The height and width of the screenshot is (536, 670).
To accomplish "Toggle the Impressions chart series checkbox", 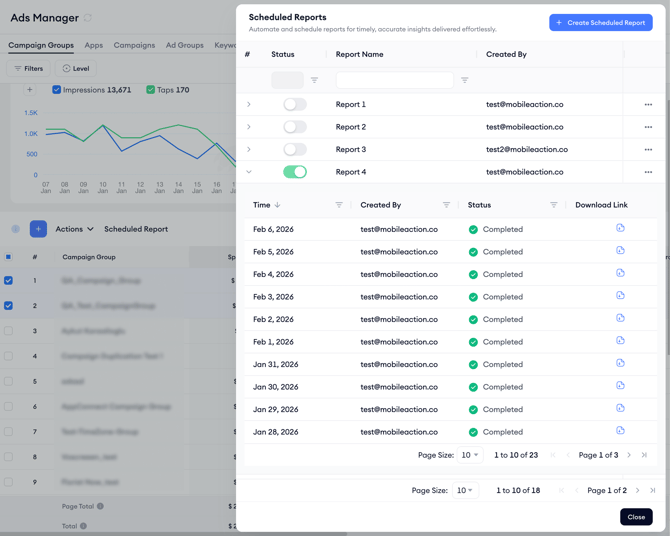I will point(57,90).
